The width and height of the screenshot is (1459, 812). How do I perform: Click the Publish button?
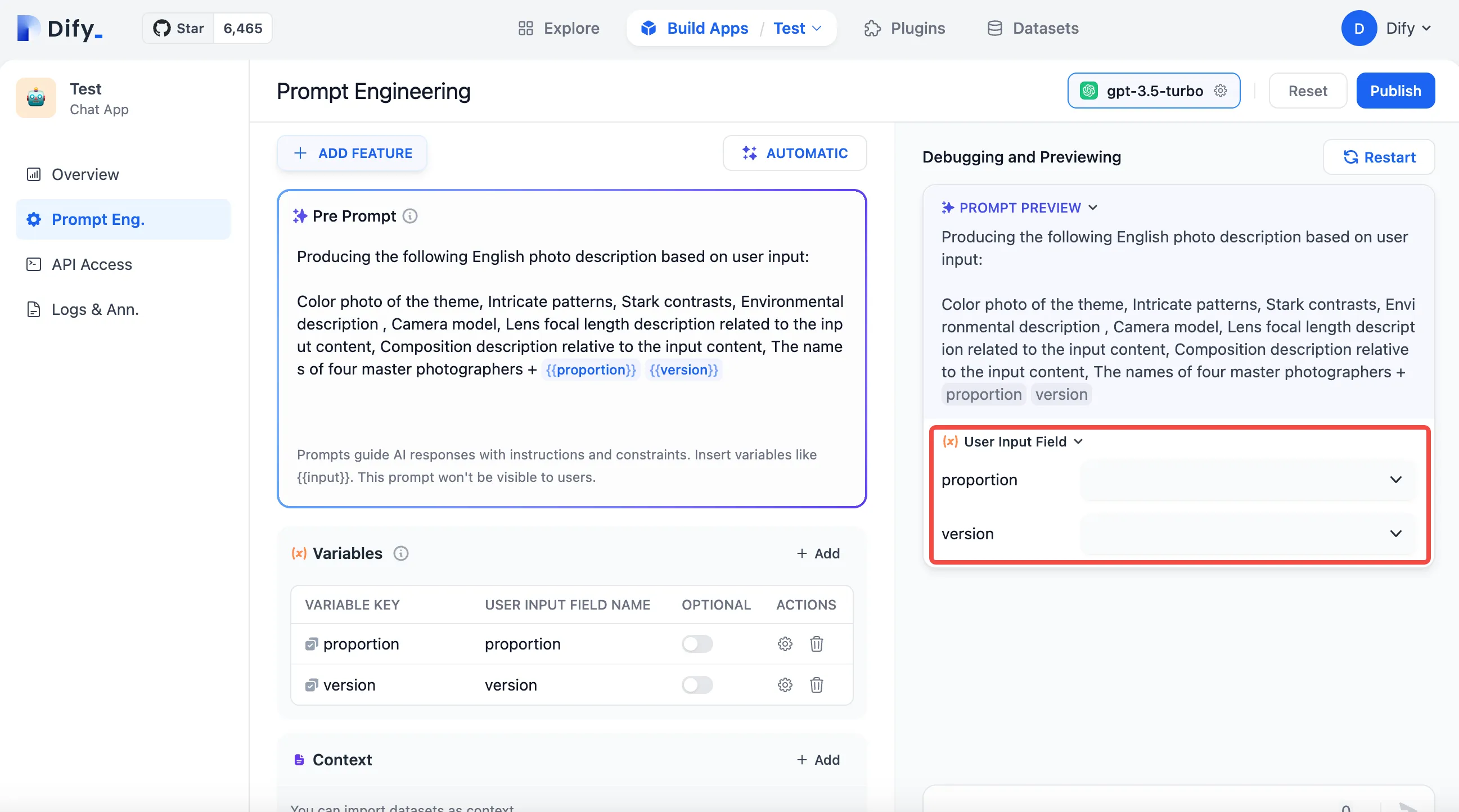tap(1395, 91)
